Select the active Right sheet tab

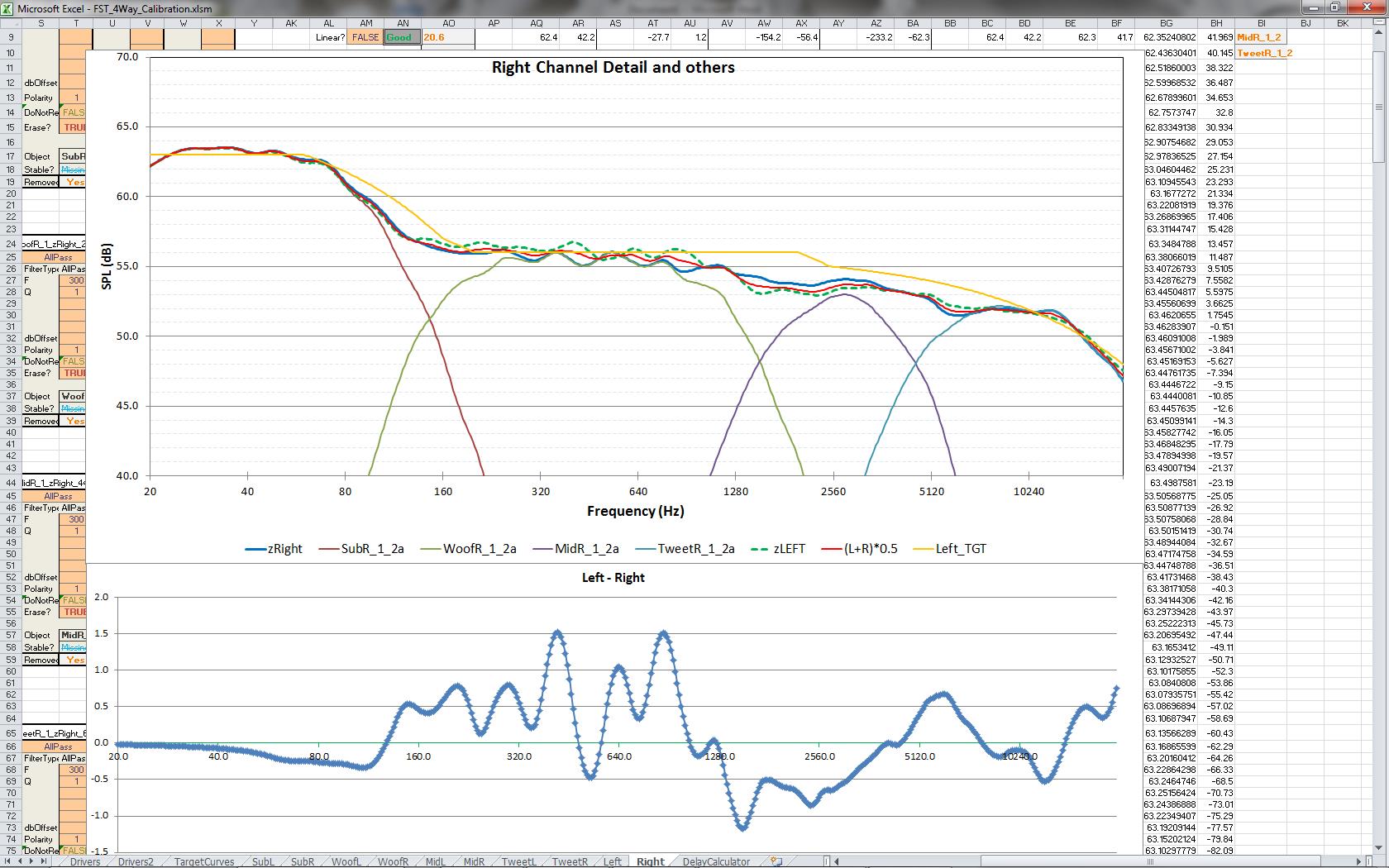[650, 861]
